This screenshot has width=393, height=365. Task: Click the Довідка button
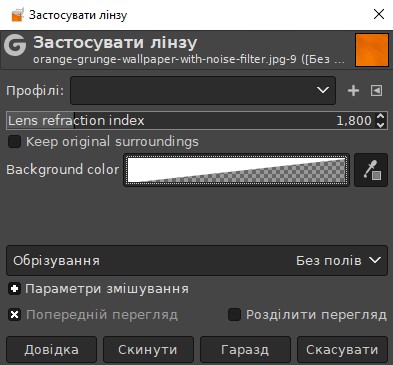tap(51, 350)
